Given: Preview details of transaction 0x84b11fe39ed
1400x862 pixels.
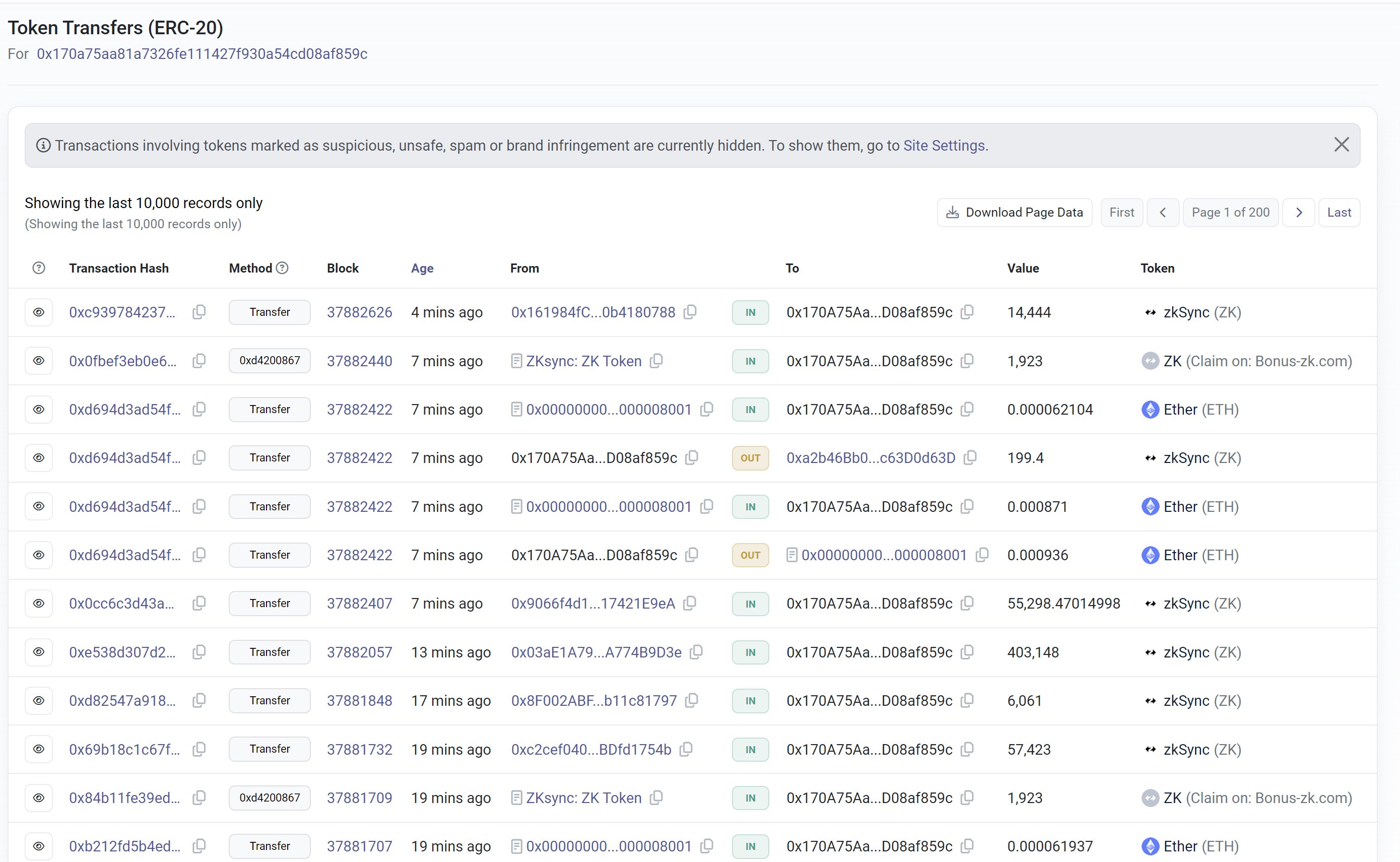Looking at the screenshot, I should [39, 797].
